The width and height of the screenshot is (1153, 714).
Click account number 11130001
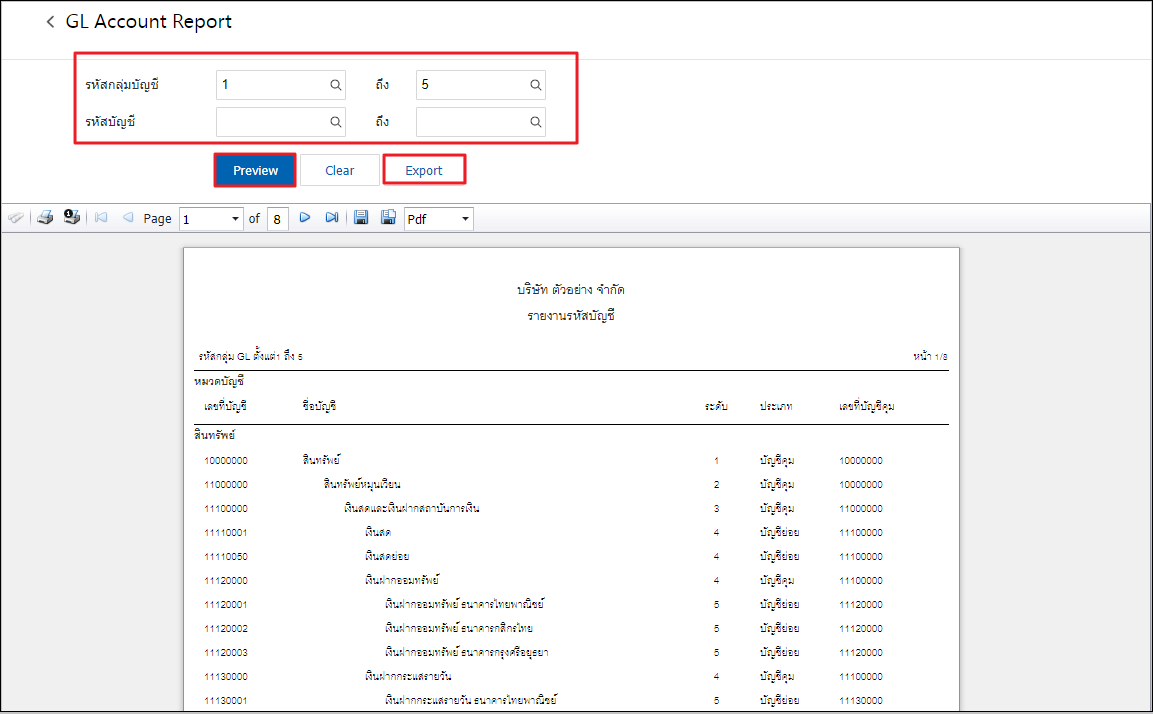(x=226, y=701)
